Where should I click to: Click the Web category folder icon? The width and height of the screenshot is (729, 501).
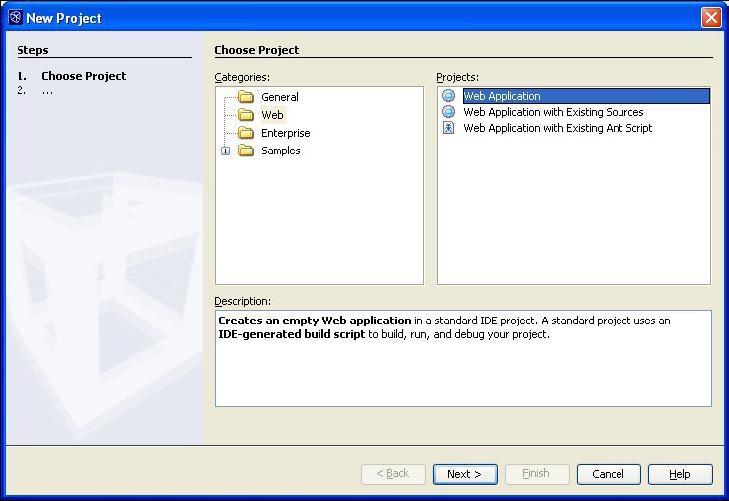246,115
